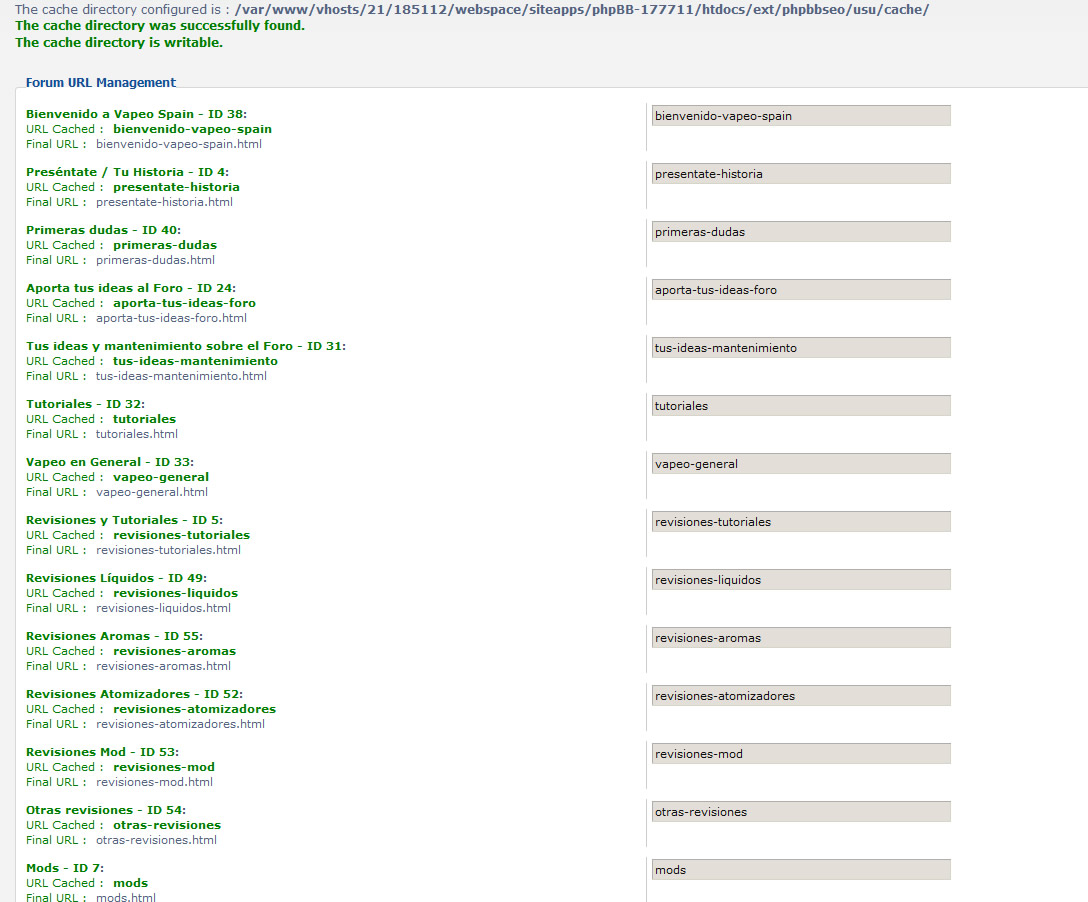Click the aporta-tus-ideas-foro URL field

(800, 290)
